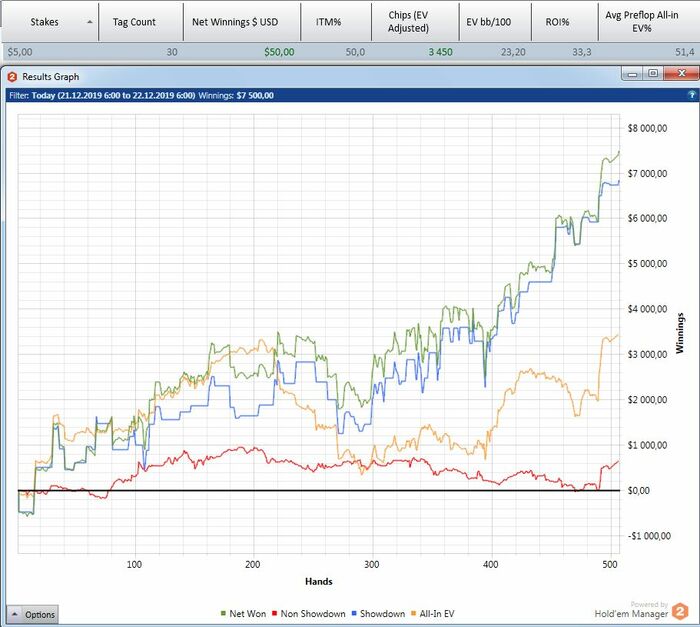
Task: Click the Showdown legend label
Action: point(382,614)
